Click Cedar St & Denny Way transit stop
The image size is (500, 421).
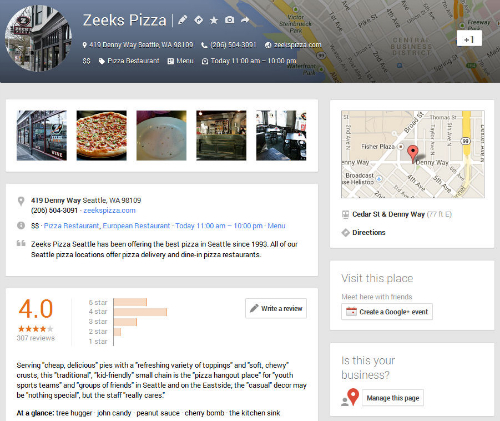coord(388,214)
